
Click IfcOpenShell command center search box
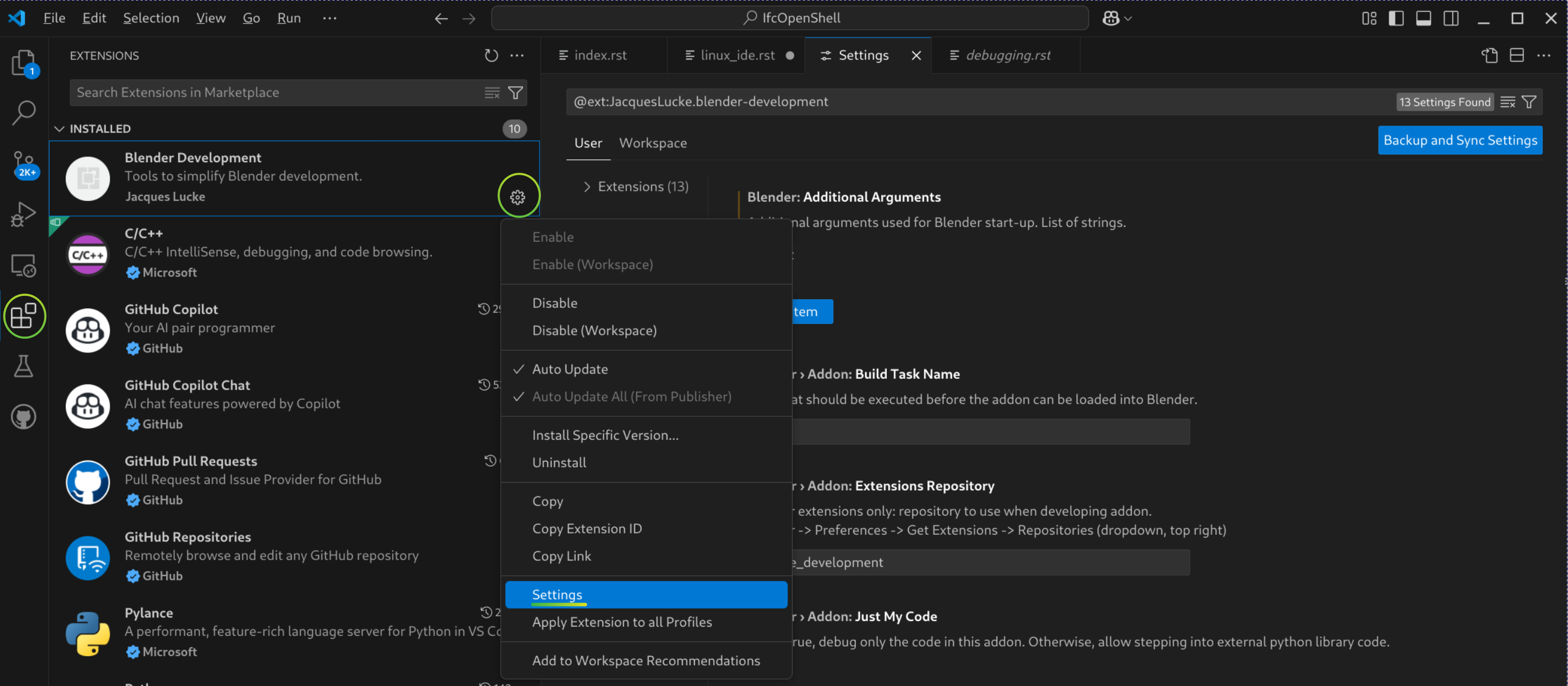790,18
